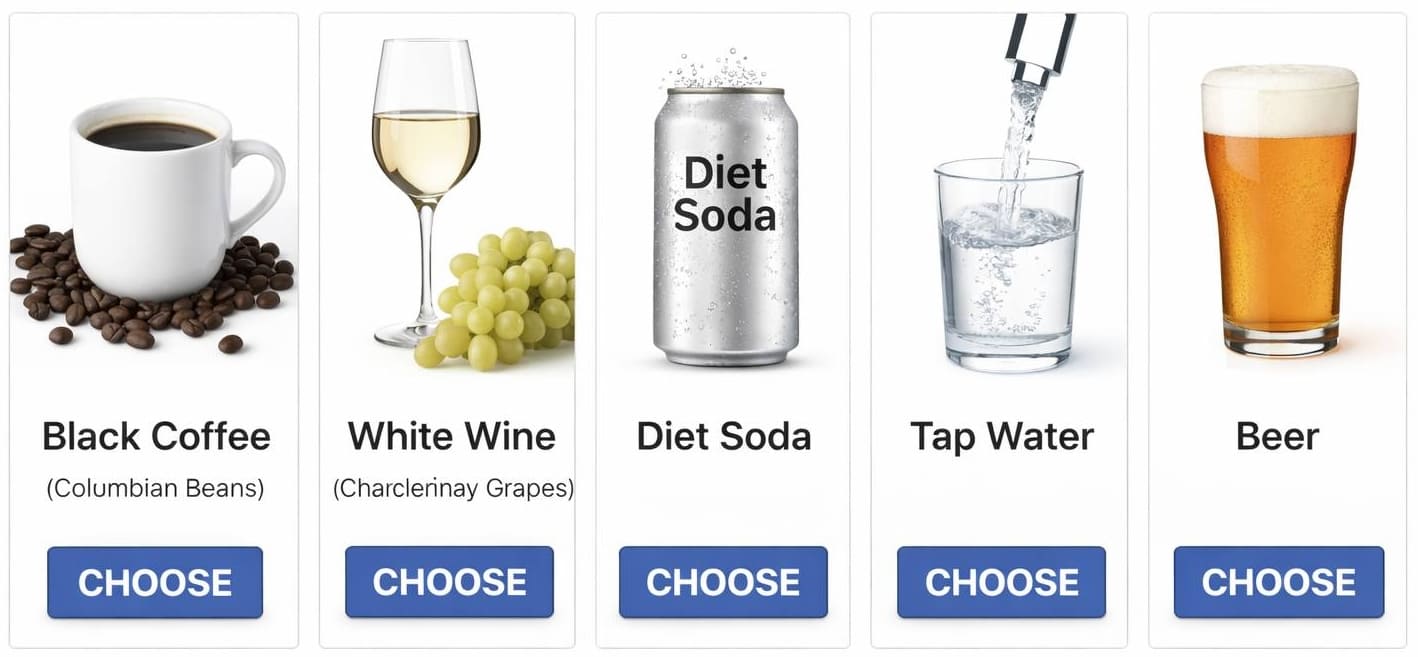Screen dimensions: 1418x657
Task: Hit the CHOOSE button for Tap Water
Action: click(1001, 582)
